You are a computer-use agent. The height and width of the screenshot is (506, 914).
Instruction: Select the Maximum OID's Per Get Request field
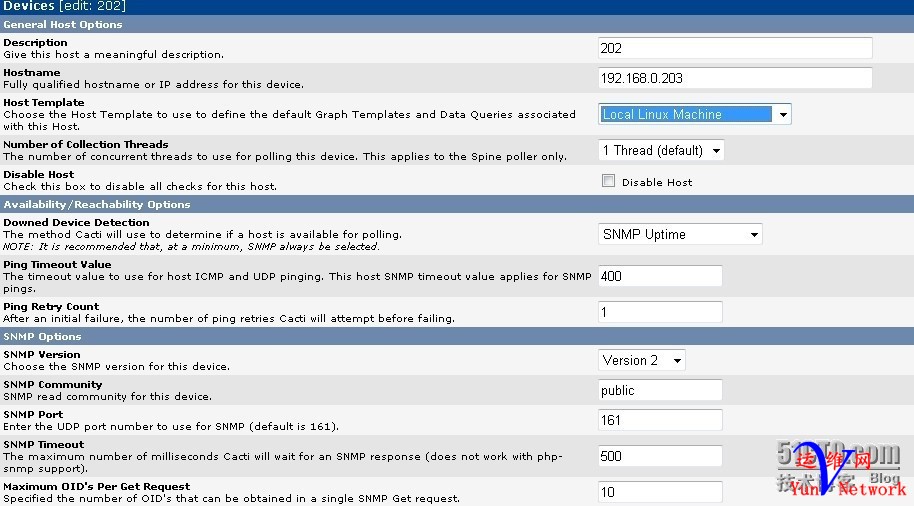pos(660,492)
